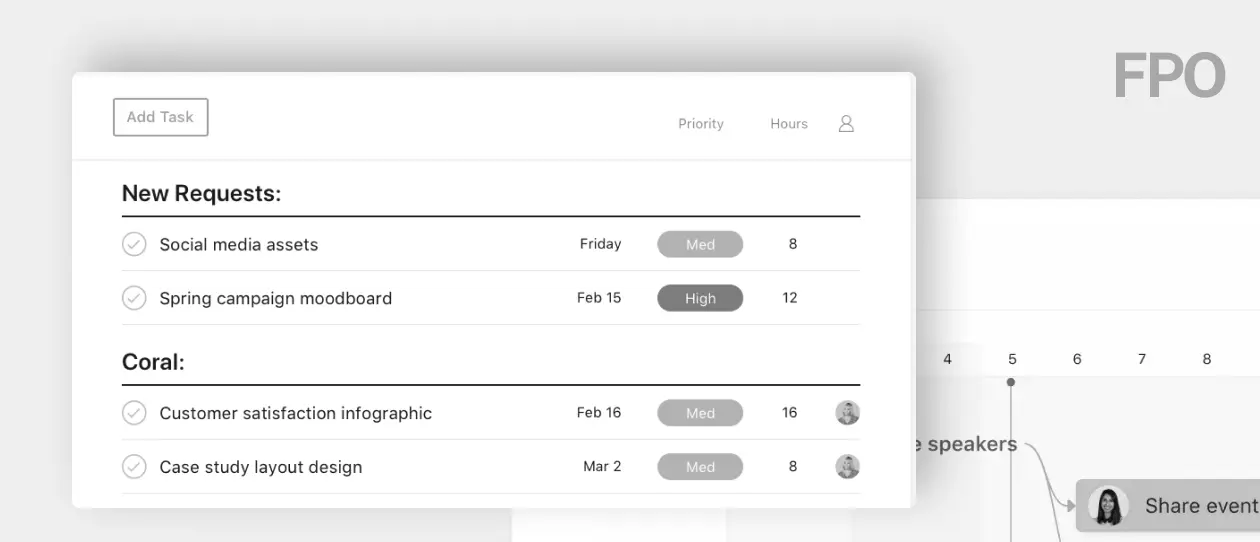Open assignee avatar on Case study layout design

pyautogui.click(x=848, y=467)
